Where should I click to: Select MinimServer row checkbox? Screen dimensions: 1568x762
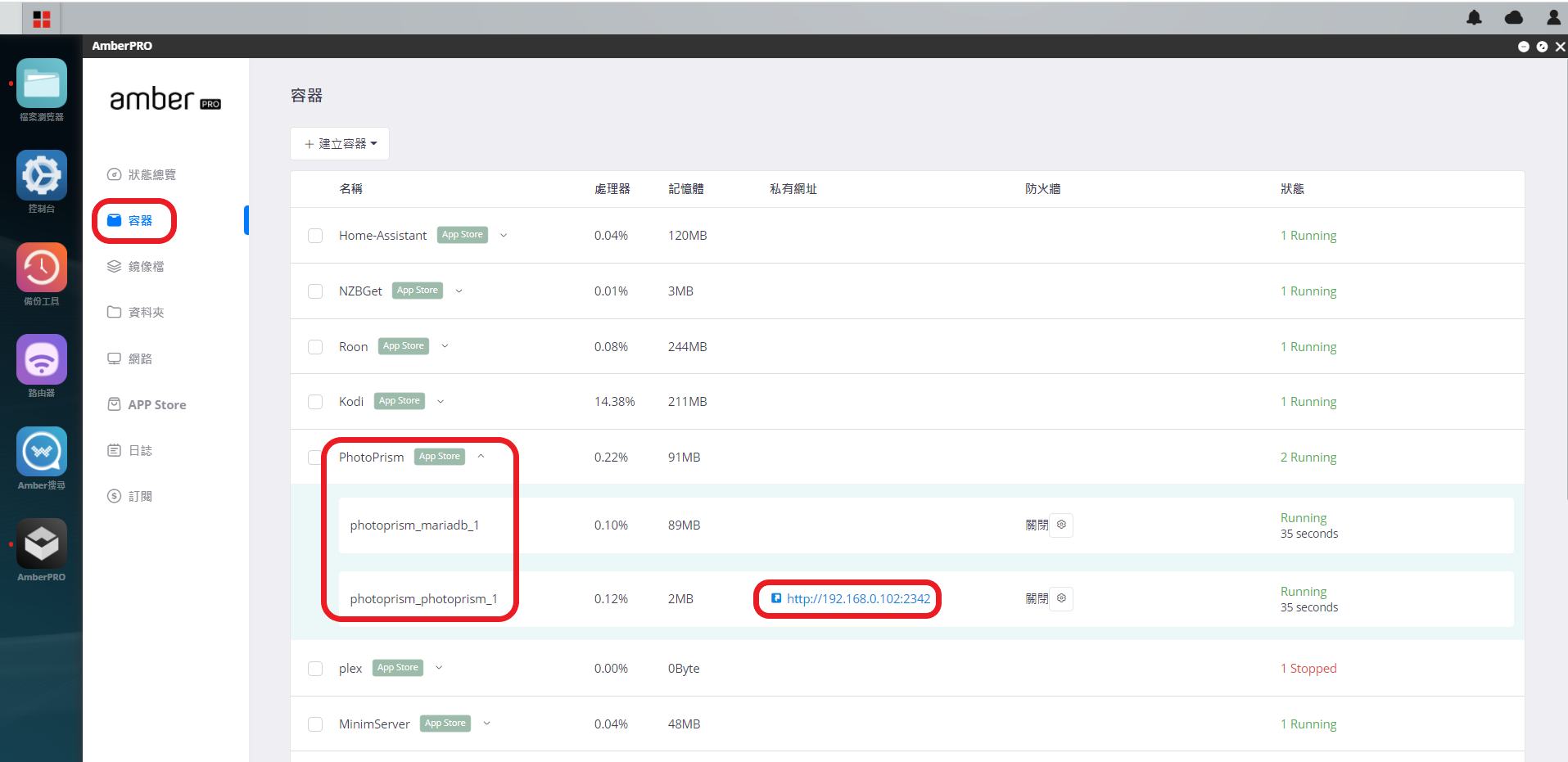(315, 724)
